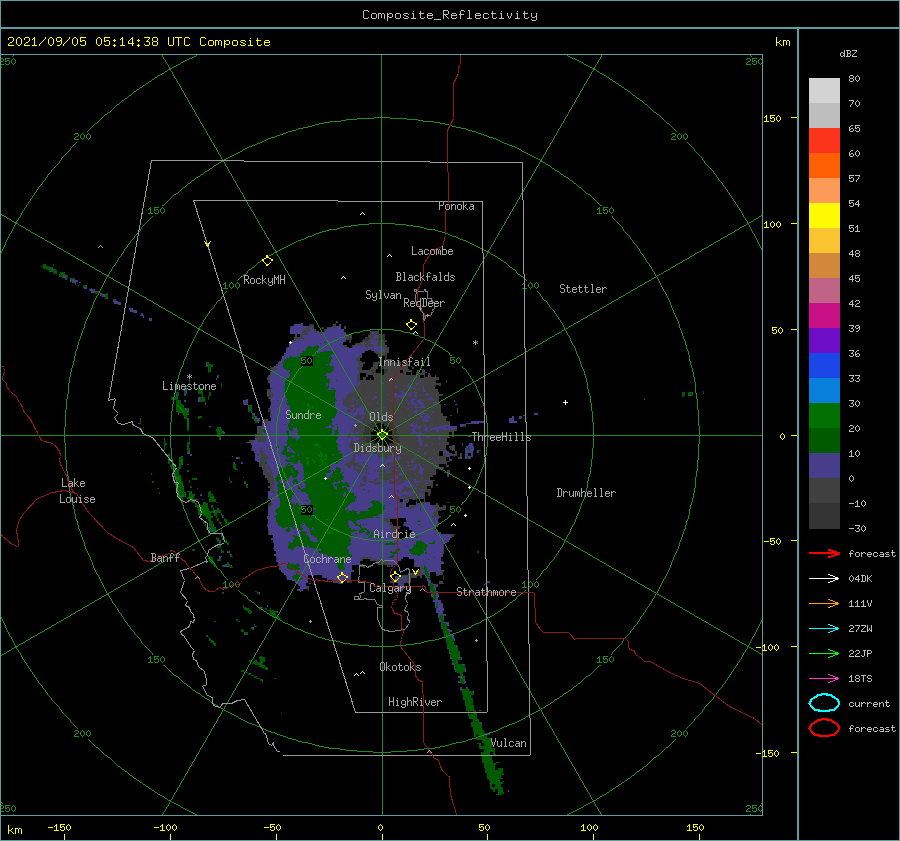Screen dimensions: 900x841
Task: Click the blue 33 dBZ swatch
Action: click(824, 365)
